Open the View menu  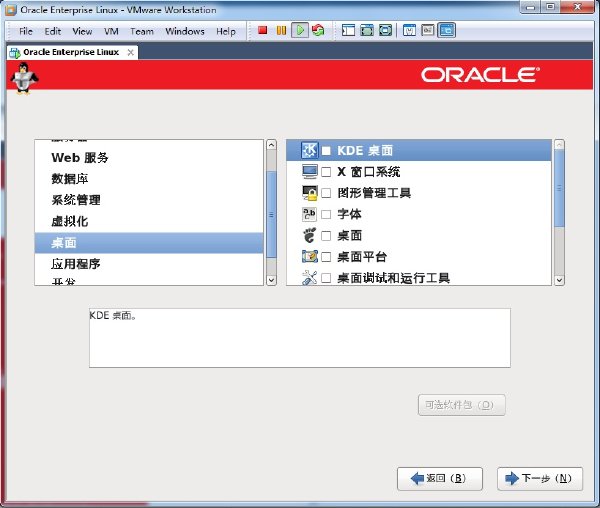82,31
